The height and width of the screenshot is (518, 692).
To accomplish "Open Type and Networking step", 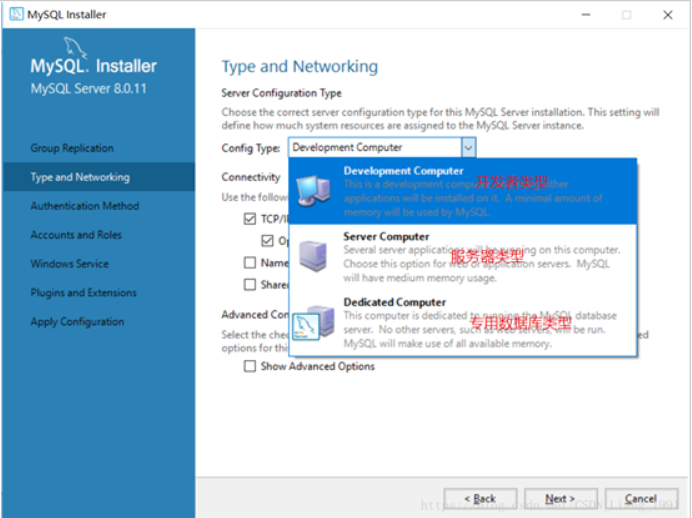I will coord(80,177).
